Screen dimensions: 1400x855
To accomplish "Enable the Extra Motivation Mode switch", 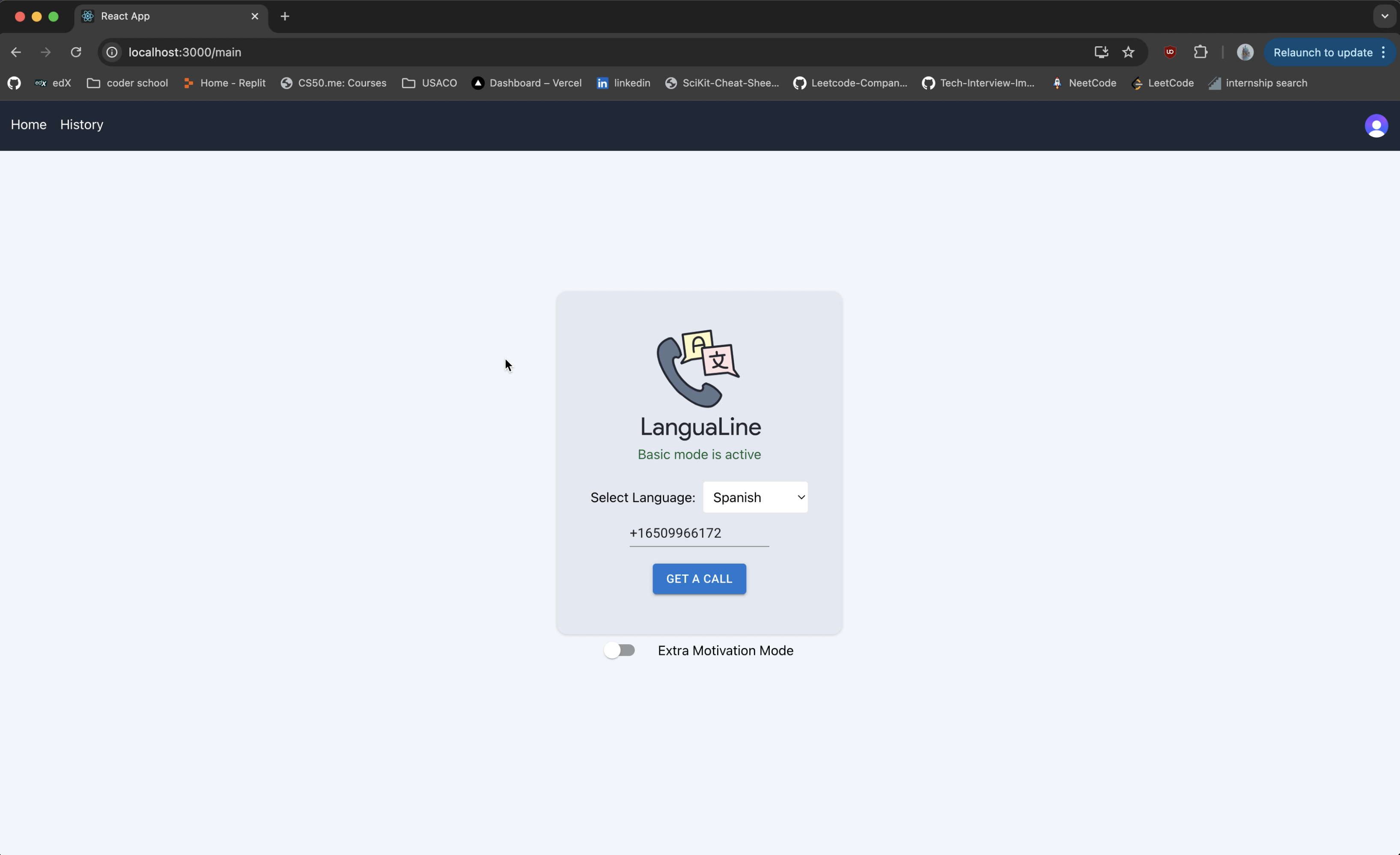I will [x=619, y=650].
